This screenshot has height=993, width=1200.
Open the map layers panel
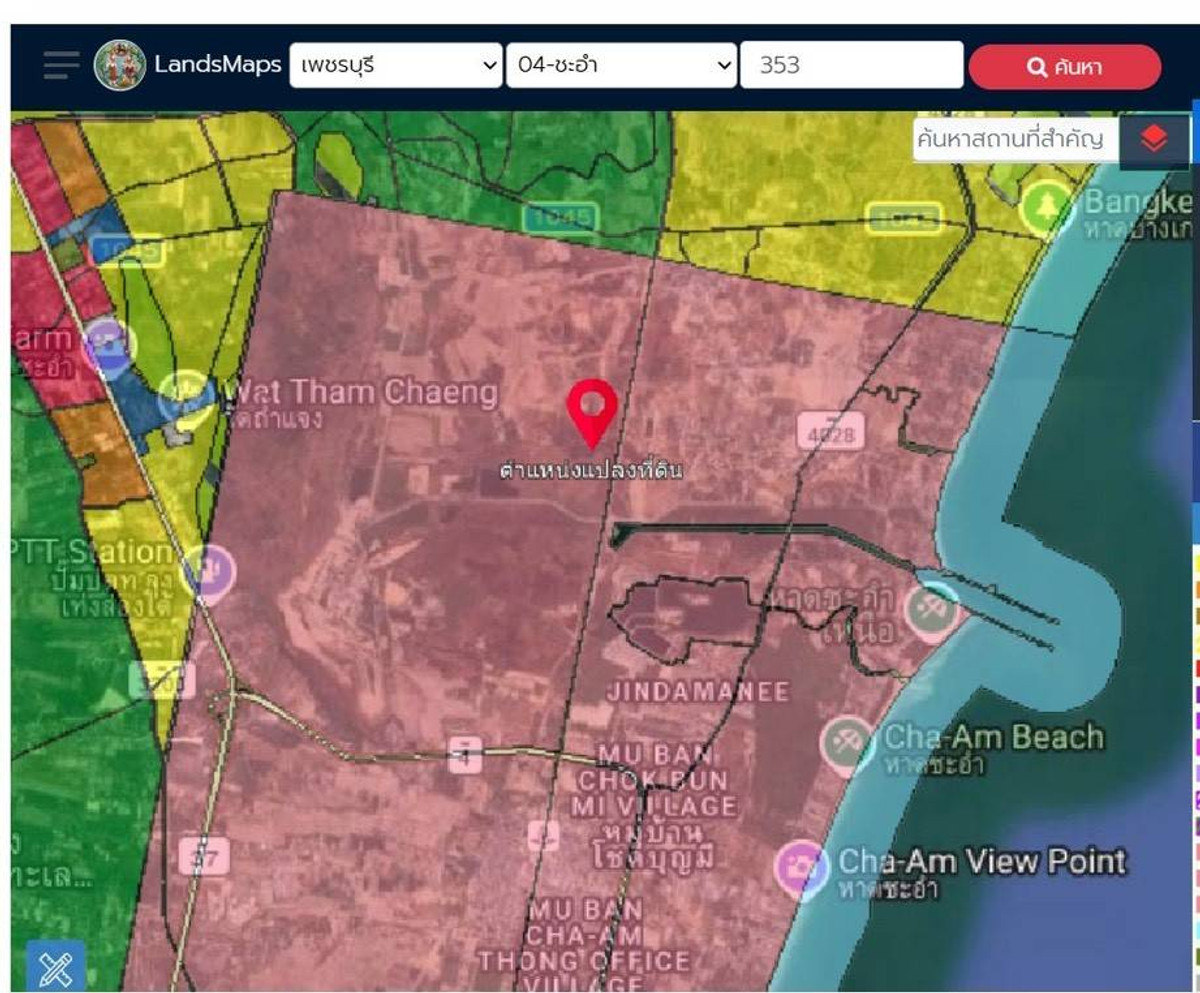(1153, 139)
